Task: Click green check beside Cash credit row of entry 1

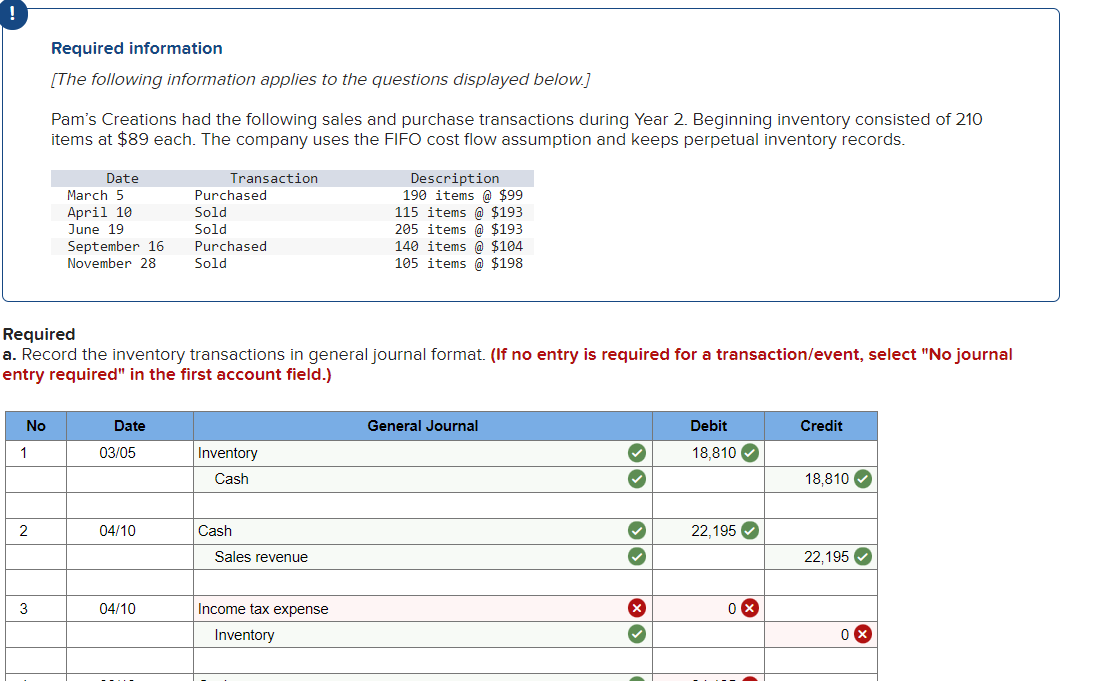Action: coord(636,479)
